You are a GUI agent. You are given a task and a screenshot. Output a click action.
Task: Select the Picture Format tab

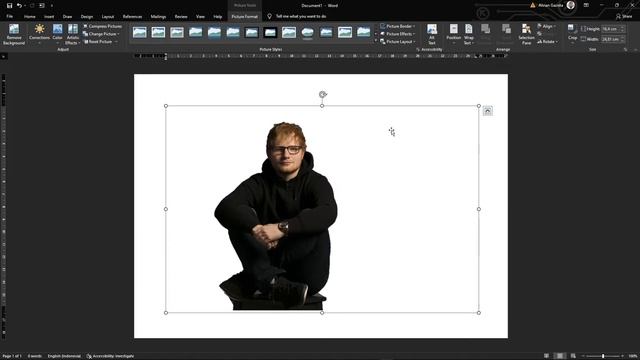click(244, 16)
